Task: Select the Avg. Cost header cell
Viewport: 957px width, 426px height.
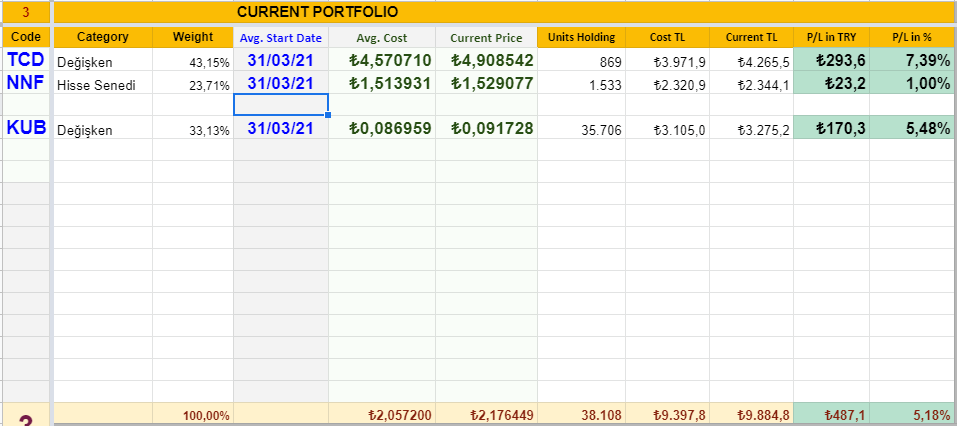Action: pos(382,37)
